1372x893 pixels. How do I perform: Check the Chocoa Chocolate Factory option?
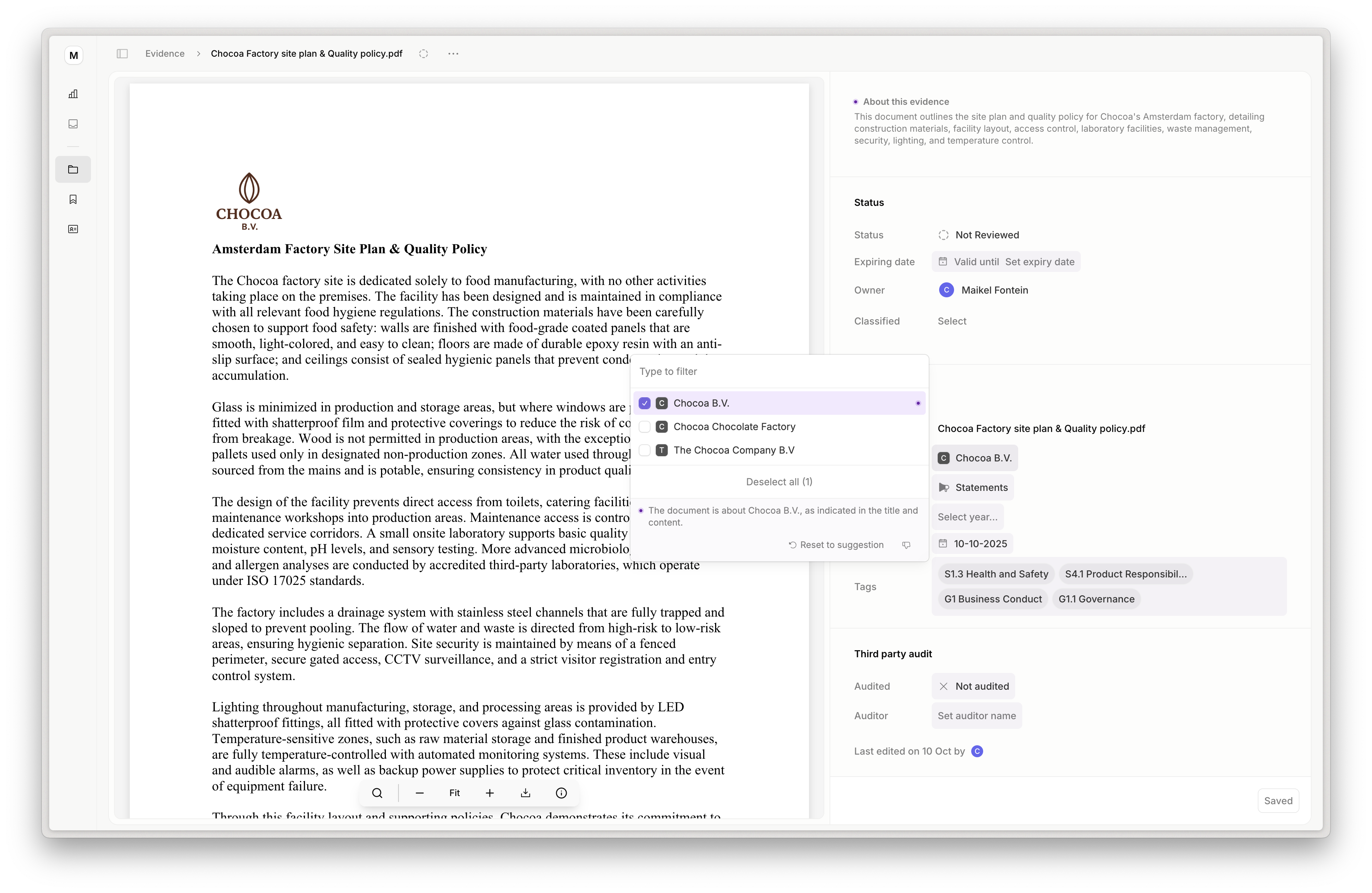[645, 427]
